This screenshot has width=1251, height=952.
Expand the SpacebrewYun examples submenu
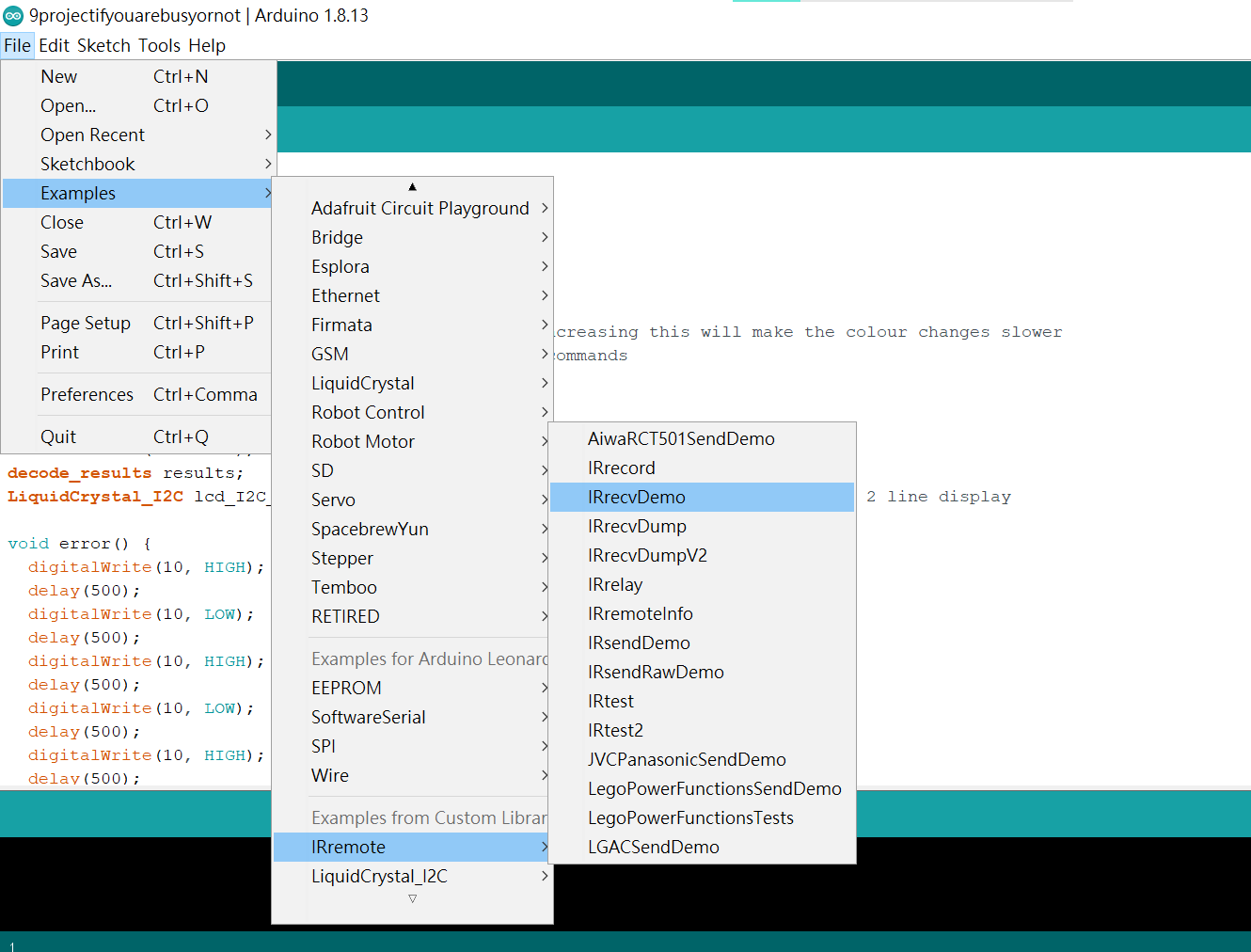pos(412,529)
